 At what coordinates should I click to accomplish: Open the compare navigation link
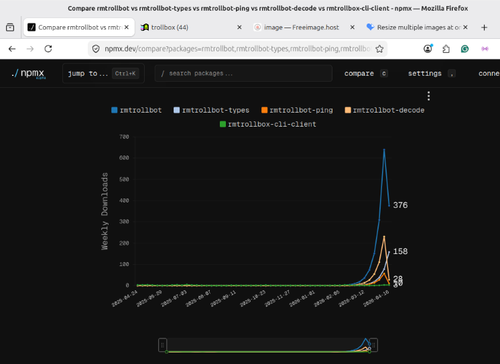tap(365, 73)
